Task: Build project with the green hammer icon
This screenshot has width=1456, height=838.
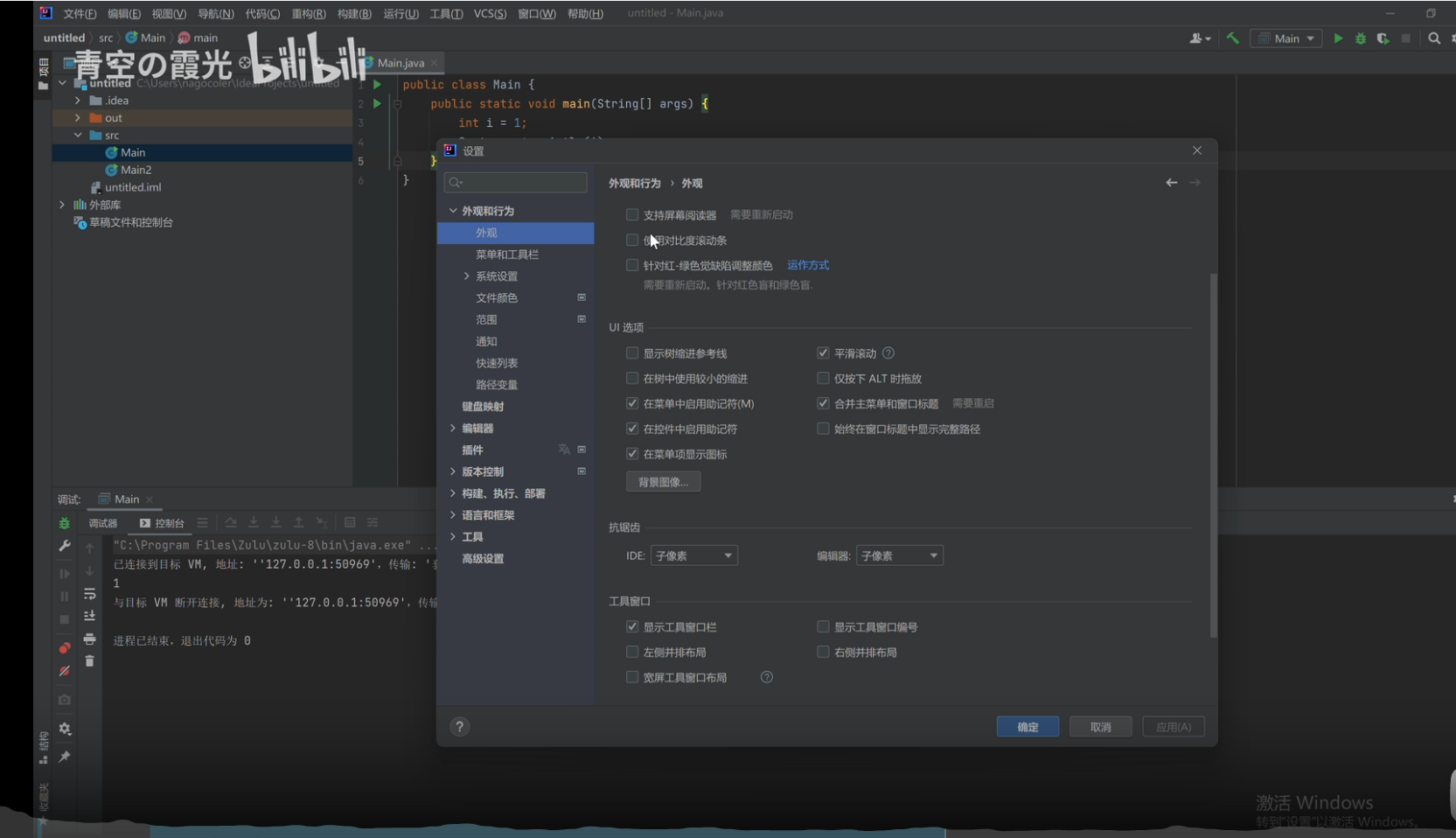Action: point(1233,38)
